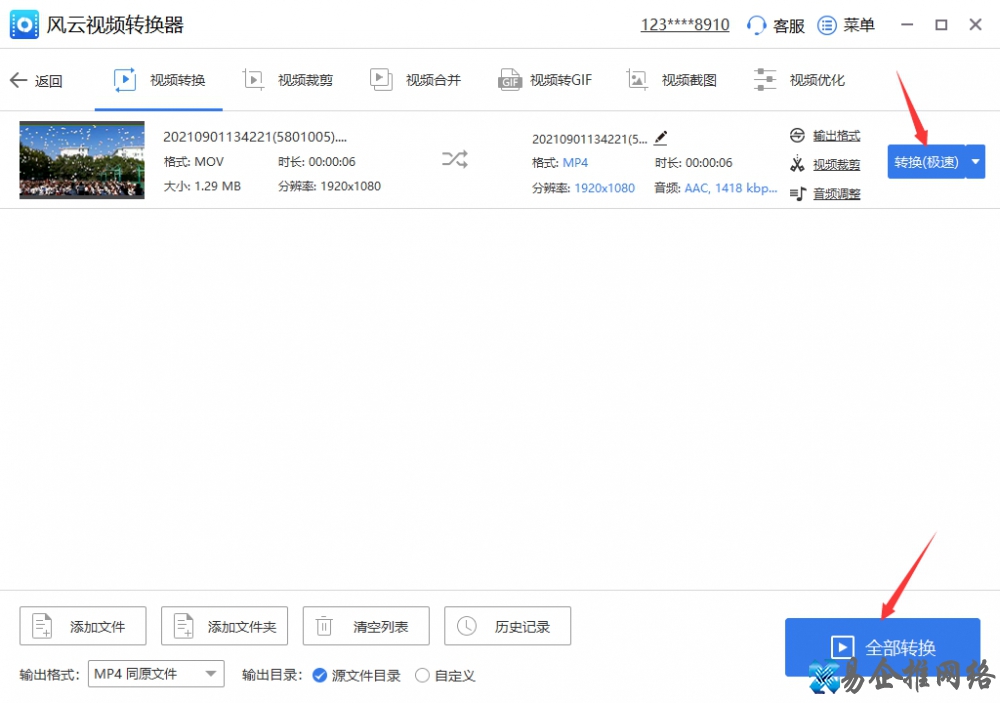The width and height of the screenshot is (1000, 703).
Task: Open the 视频转GIF tab
Action: (x=545, y=80)
